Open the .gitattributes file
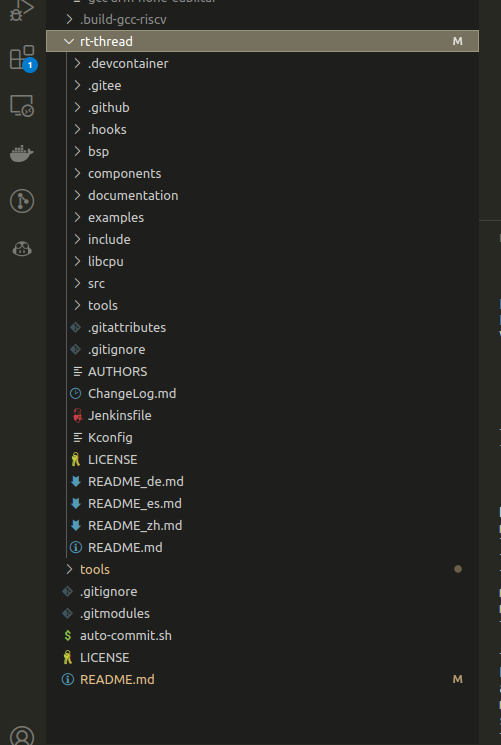501x745 pixels. pyautogui.click(x=127, y=327)
